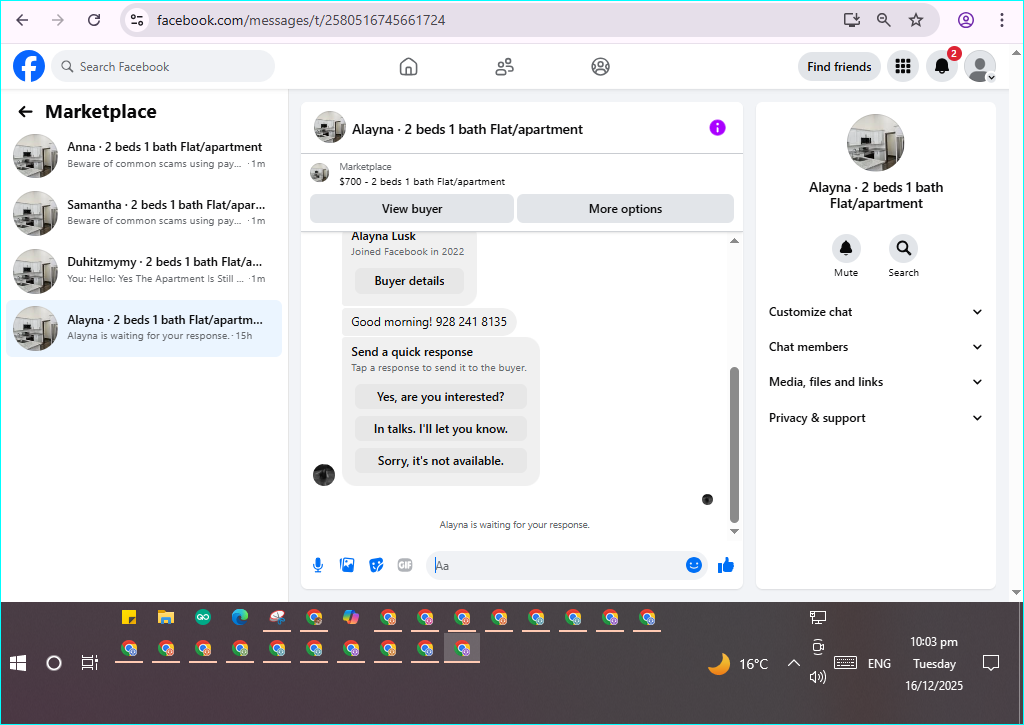1024x725 pixels.
Task: Click sender avatar beside quick responses
Action: pos(324,475)
